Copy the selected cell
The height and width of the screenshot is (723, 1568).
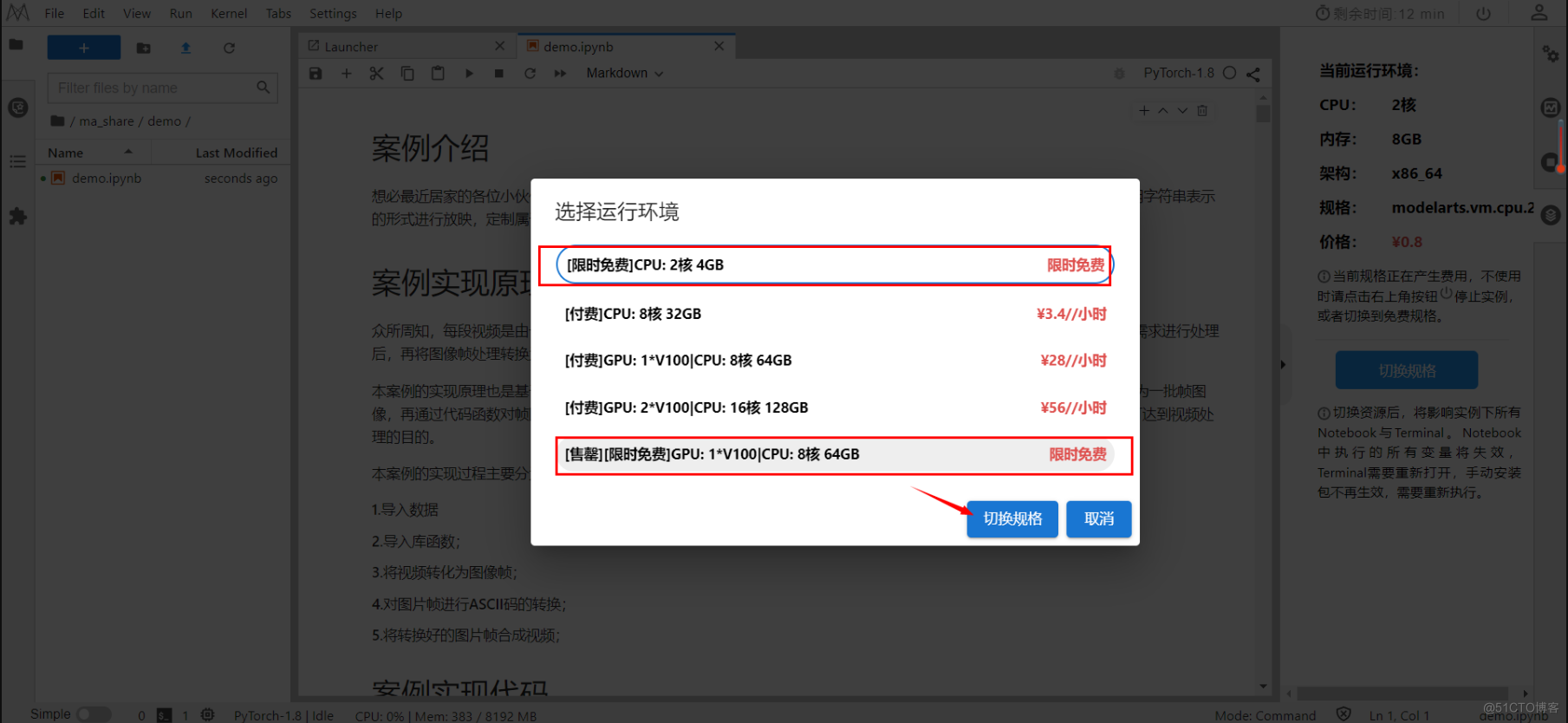[407, 74]
